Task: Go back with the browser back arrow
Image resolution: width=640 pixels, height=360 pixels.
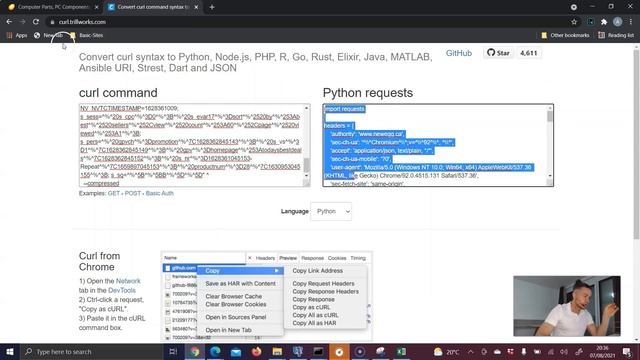Action: tap(9, 22)
